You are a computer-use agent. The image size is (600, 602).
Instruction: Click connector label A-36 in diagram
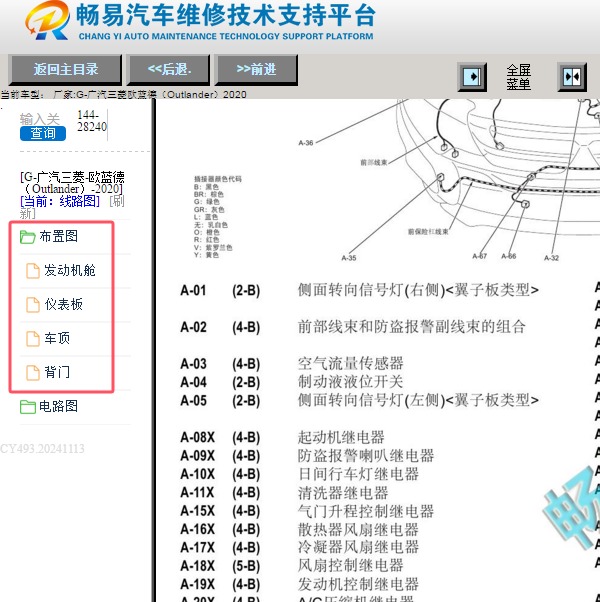(306, 143)
